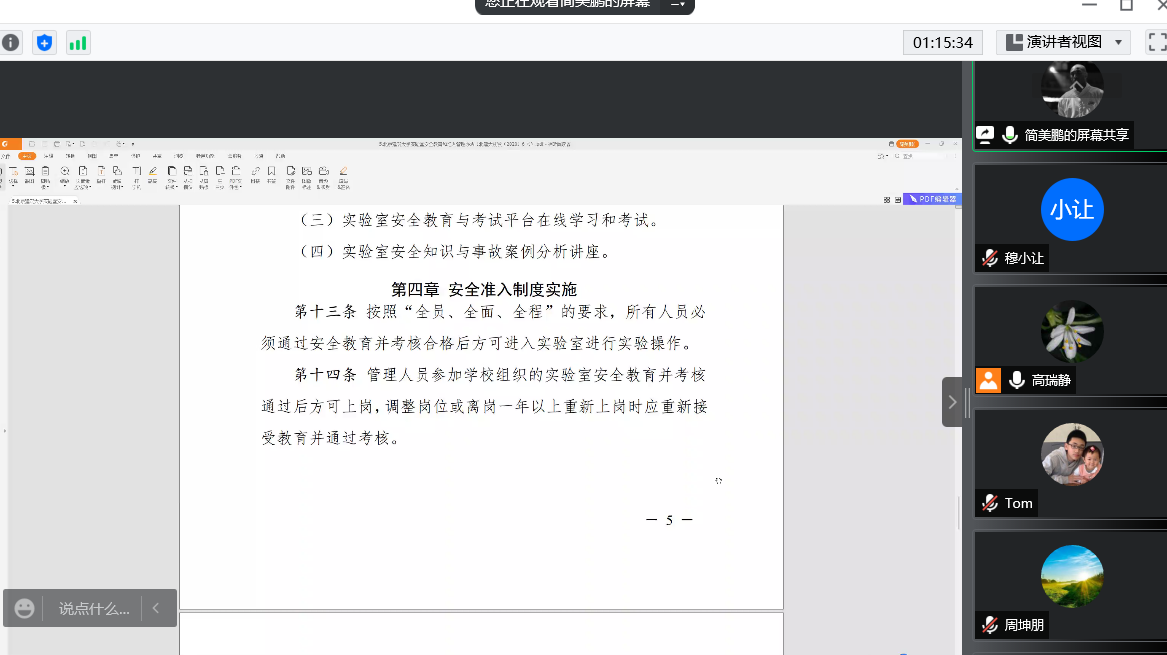Image resolution: width=1167 pixels, height=655 pixels.
Task: Type in the 说点什么 chat field
Action: pyautogui.click(x=93, y=608)
